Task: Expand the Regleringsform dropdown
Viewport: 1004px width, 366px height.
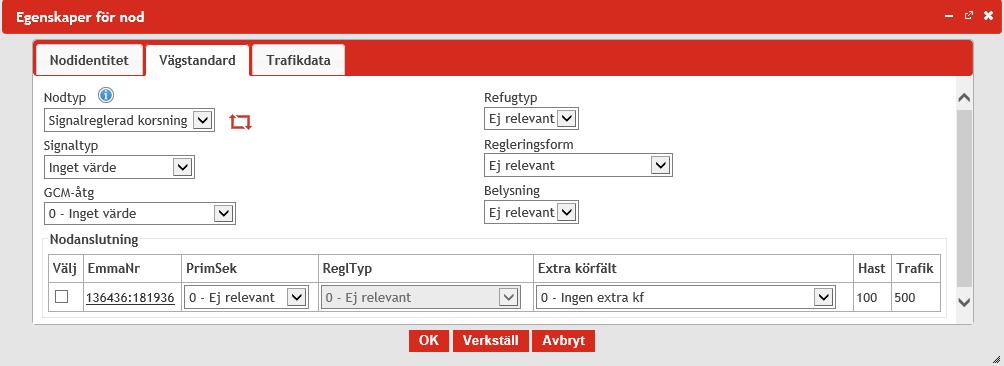Action: tap(578, 165)
